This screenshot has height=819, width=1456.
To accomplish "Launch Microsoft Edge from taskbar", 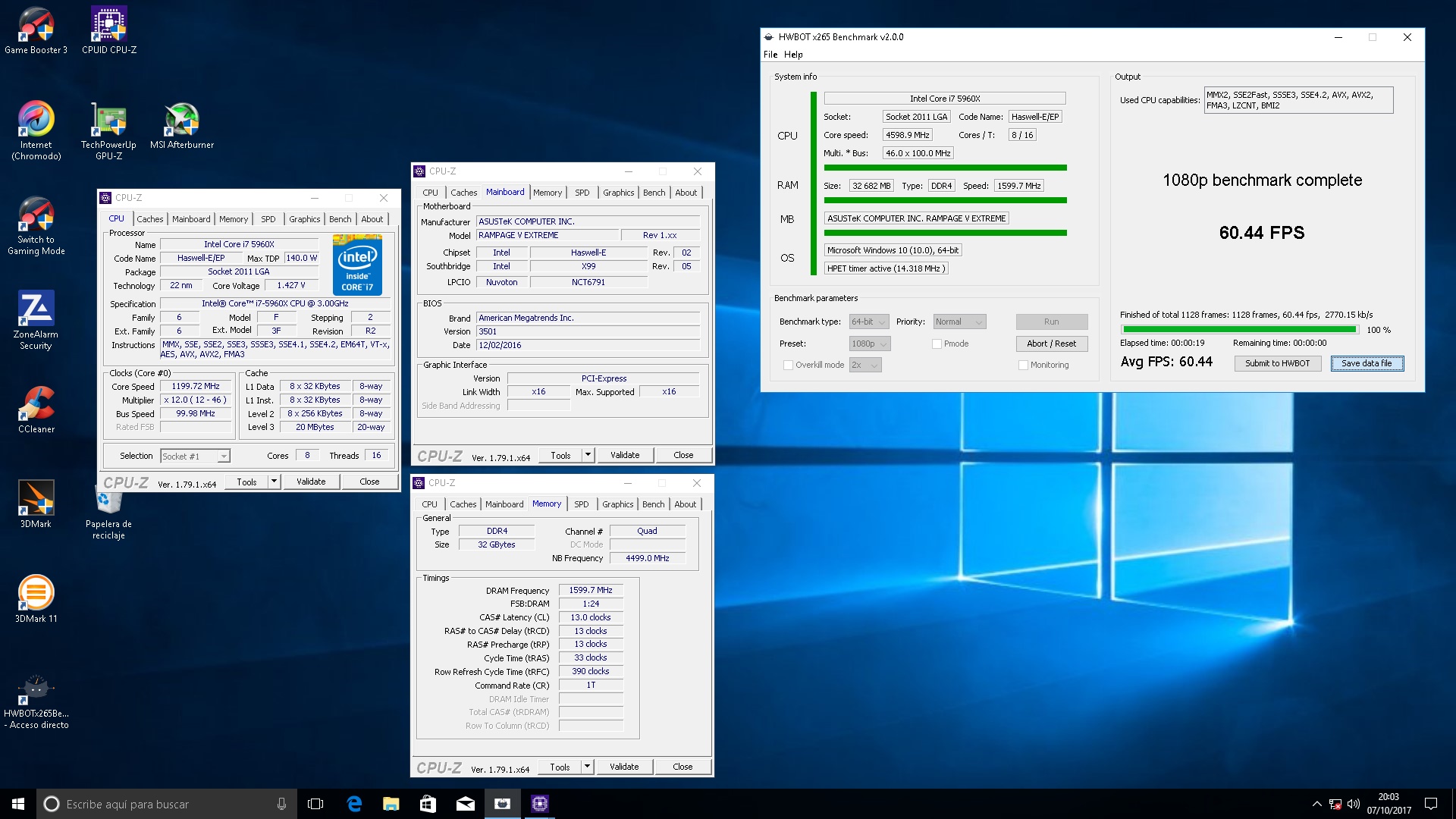I will click(354, 804).
